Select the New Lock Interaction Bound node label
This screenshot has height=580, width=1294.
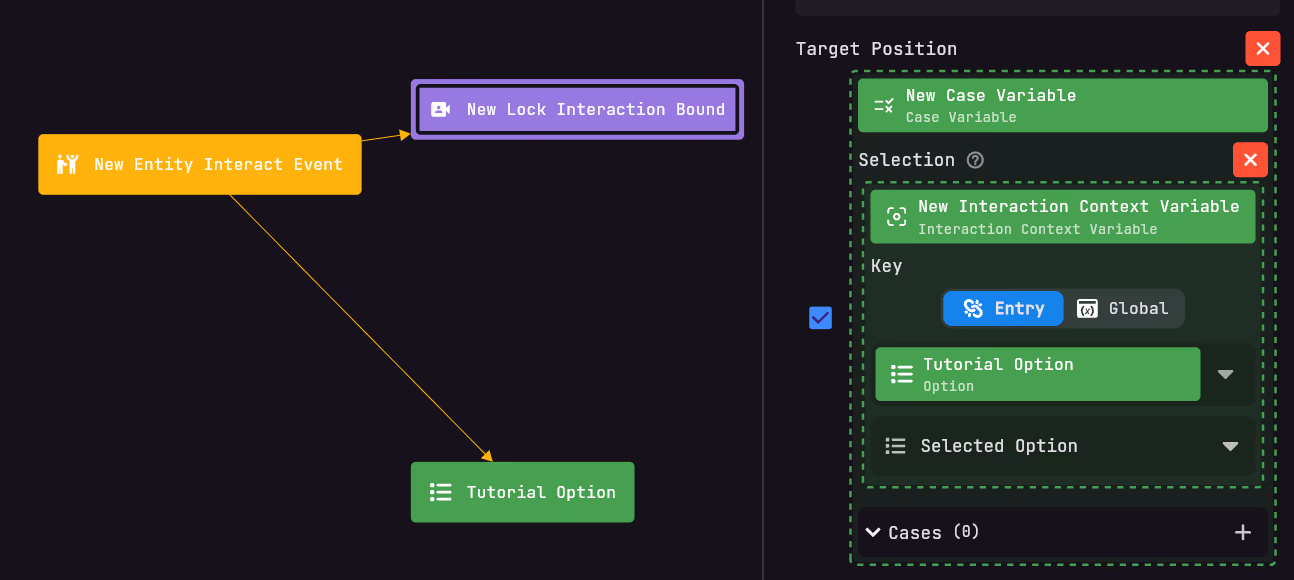595,109
